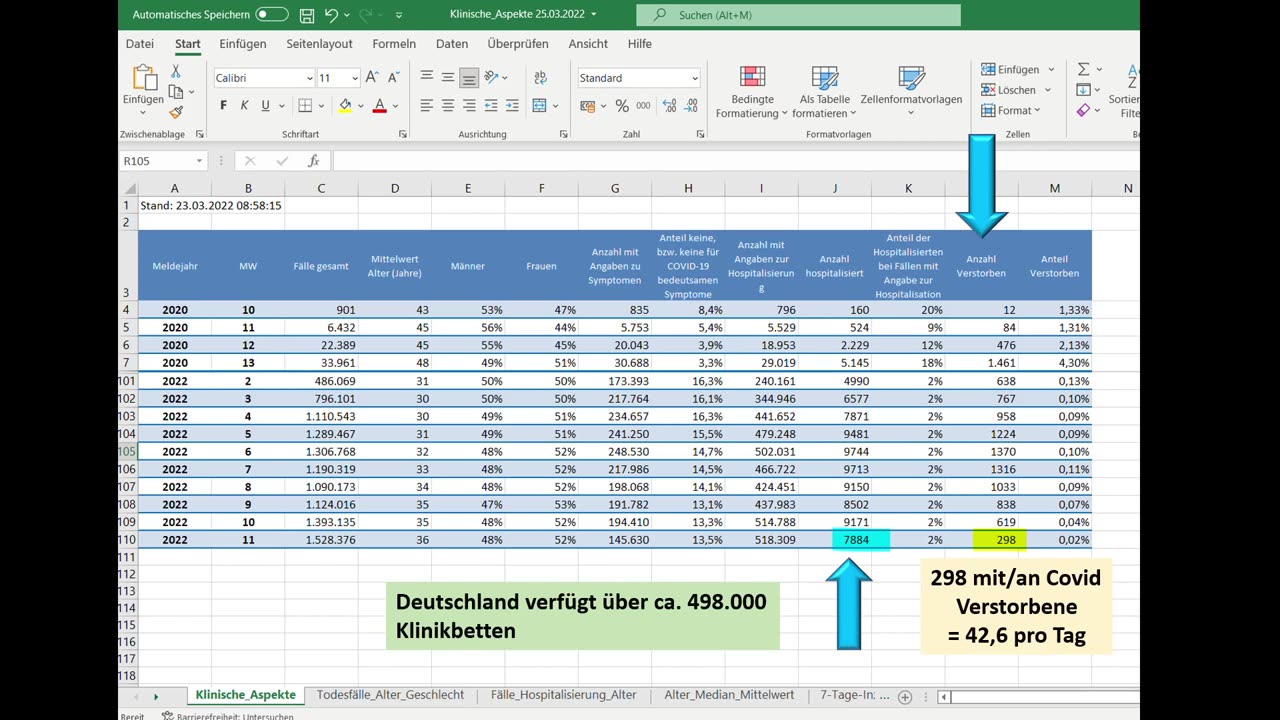Viewport: 1280px width, 720px height.
Task: Click the Copy icon in Zwischenablage
Action: click(x=176, y=92)
